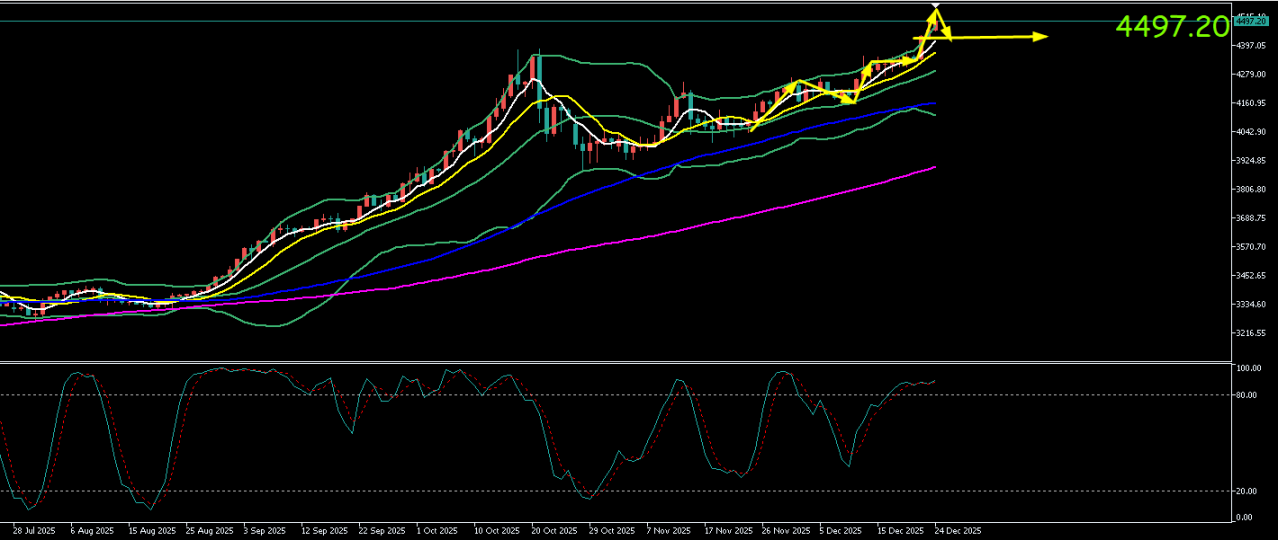Click the 24 Dec 2025 date label
Screen dimensions: 1278x540
pos(958,529)
